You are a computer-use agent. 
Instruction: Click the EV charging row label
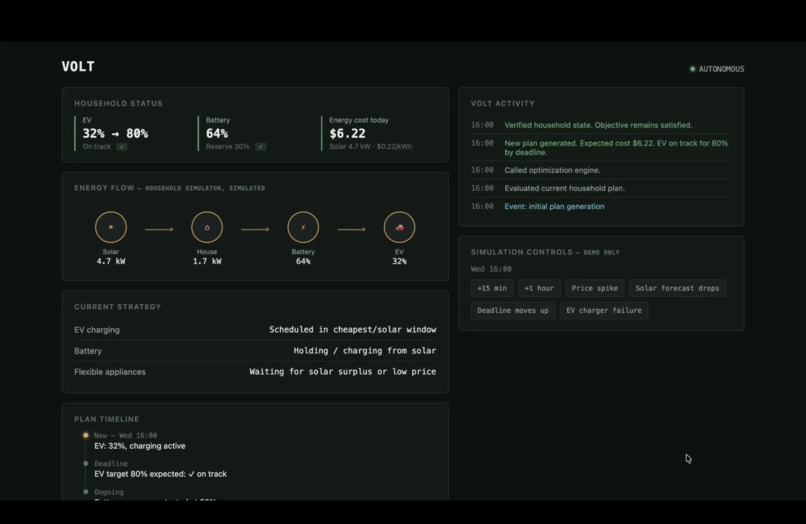[97, 330]
